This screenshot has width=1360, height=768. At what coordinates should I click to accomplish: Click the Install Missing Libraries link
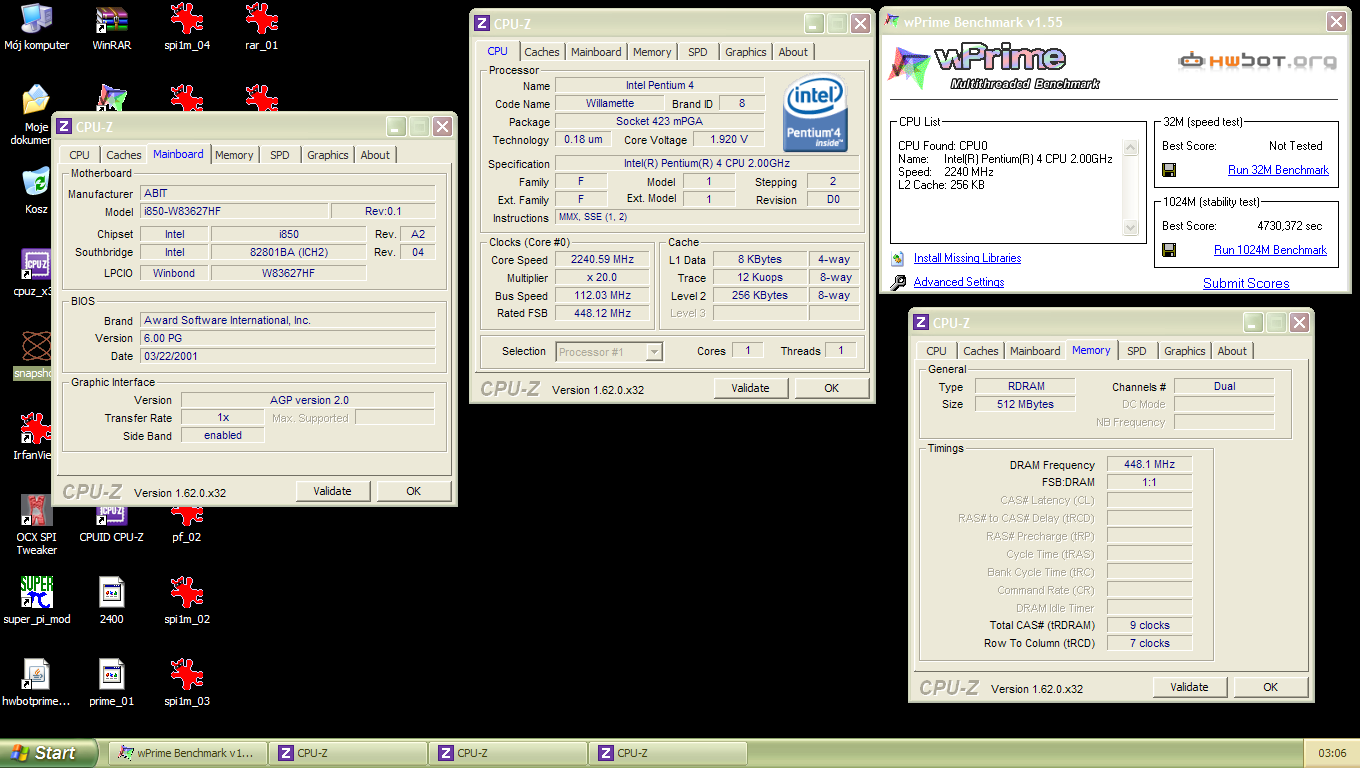967,258
